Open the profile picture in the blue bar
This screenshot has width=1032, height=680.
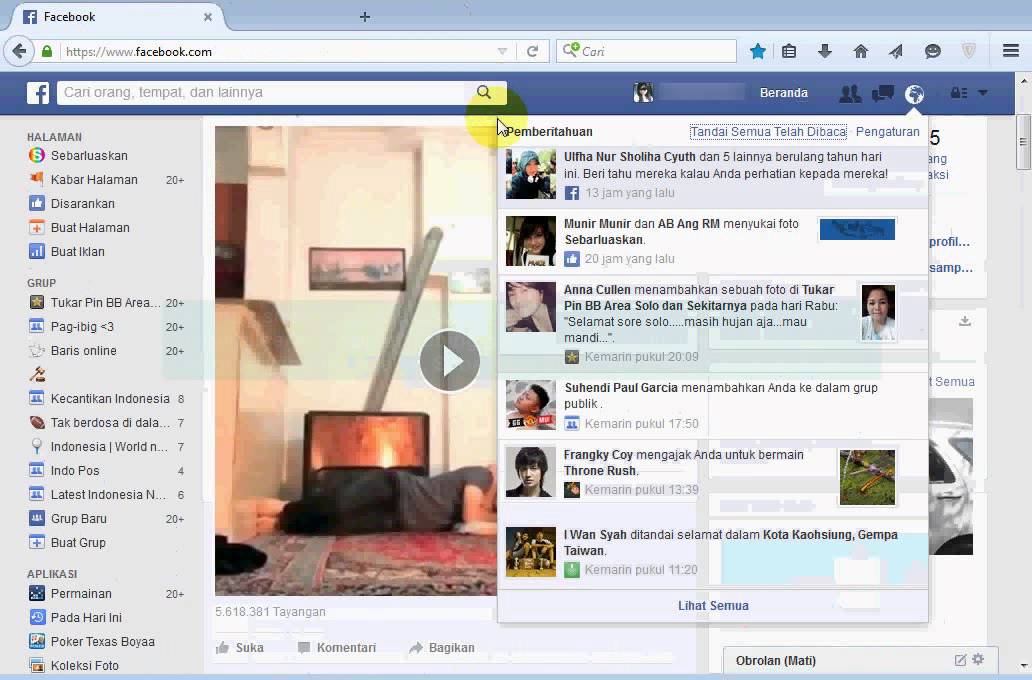(643, 92)
